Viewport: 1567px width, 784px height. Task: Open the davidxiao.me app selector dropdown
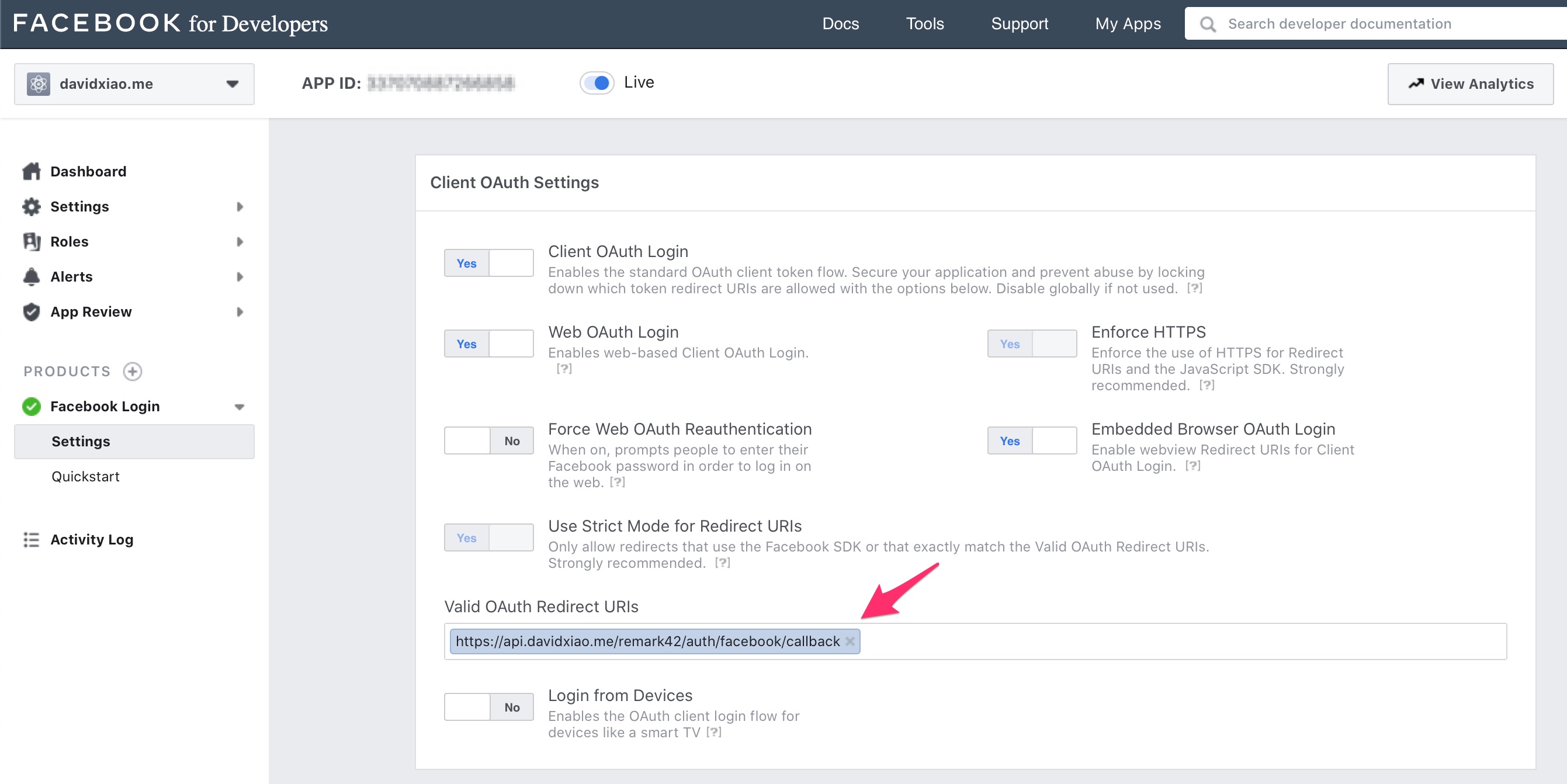[x=134, y=84]
